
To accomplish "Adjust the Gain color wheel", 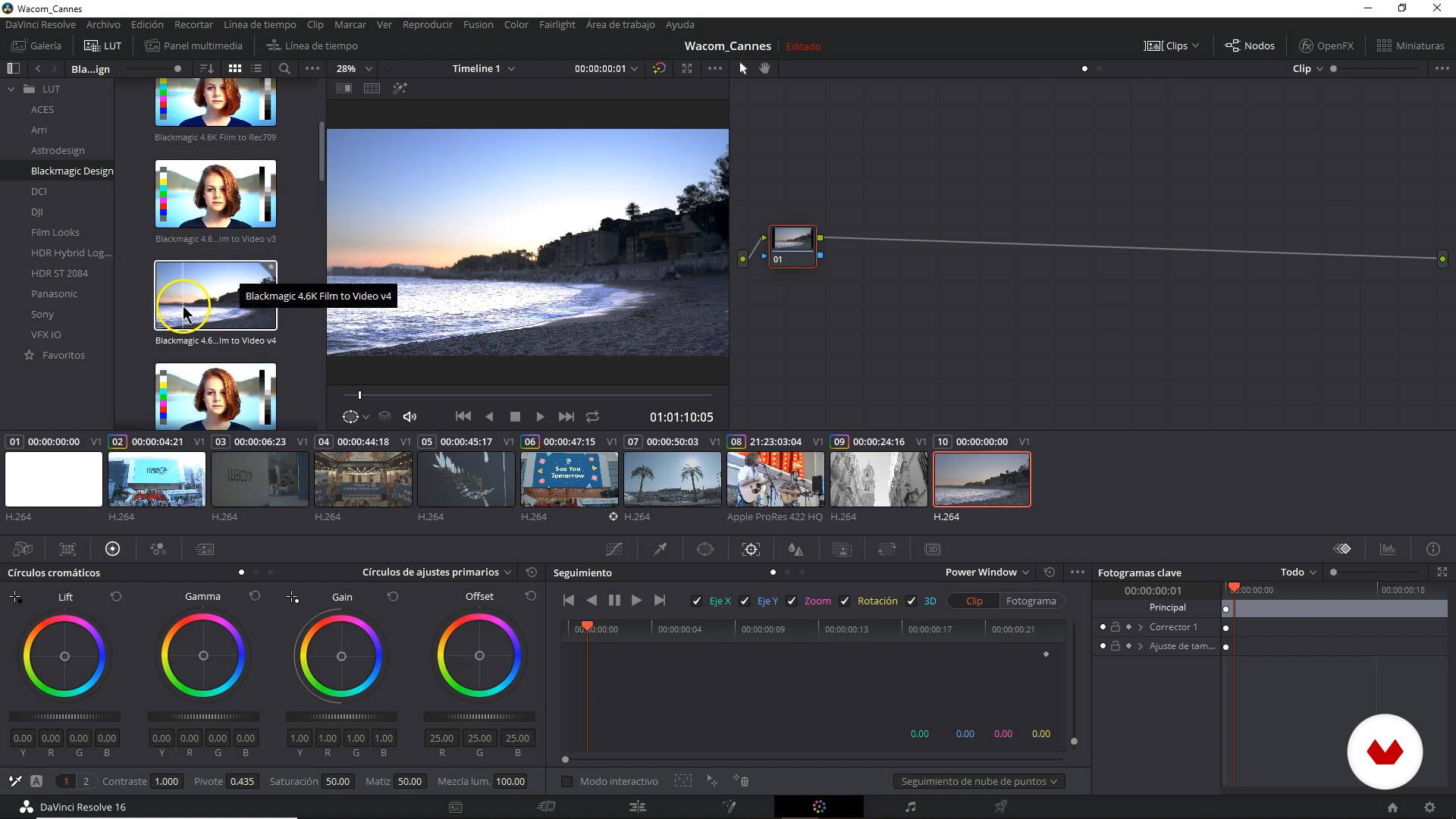I will coord(341,656).
